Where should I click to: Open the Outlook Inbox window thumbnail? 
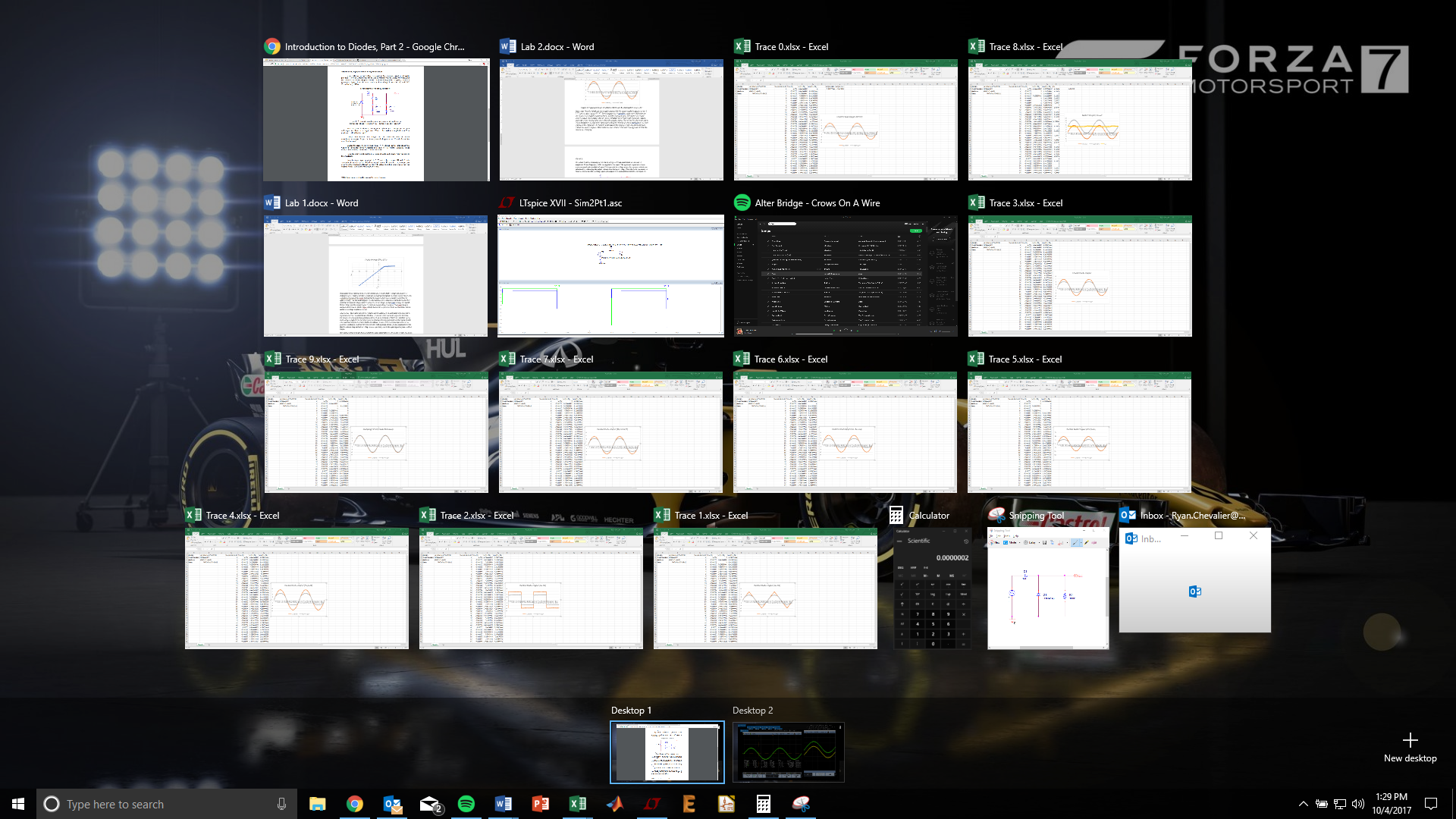coord(1195,580)
